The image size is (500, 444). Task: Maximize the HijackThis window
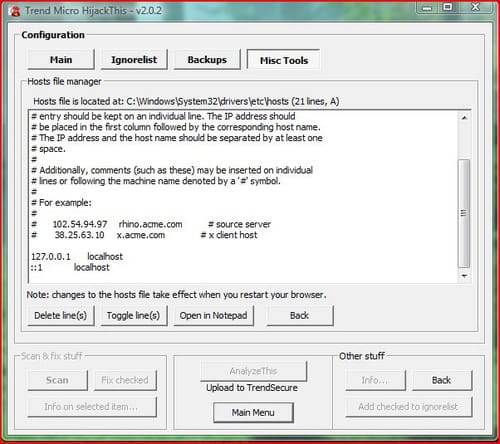pyautogui.click(x=448, y=7)
